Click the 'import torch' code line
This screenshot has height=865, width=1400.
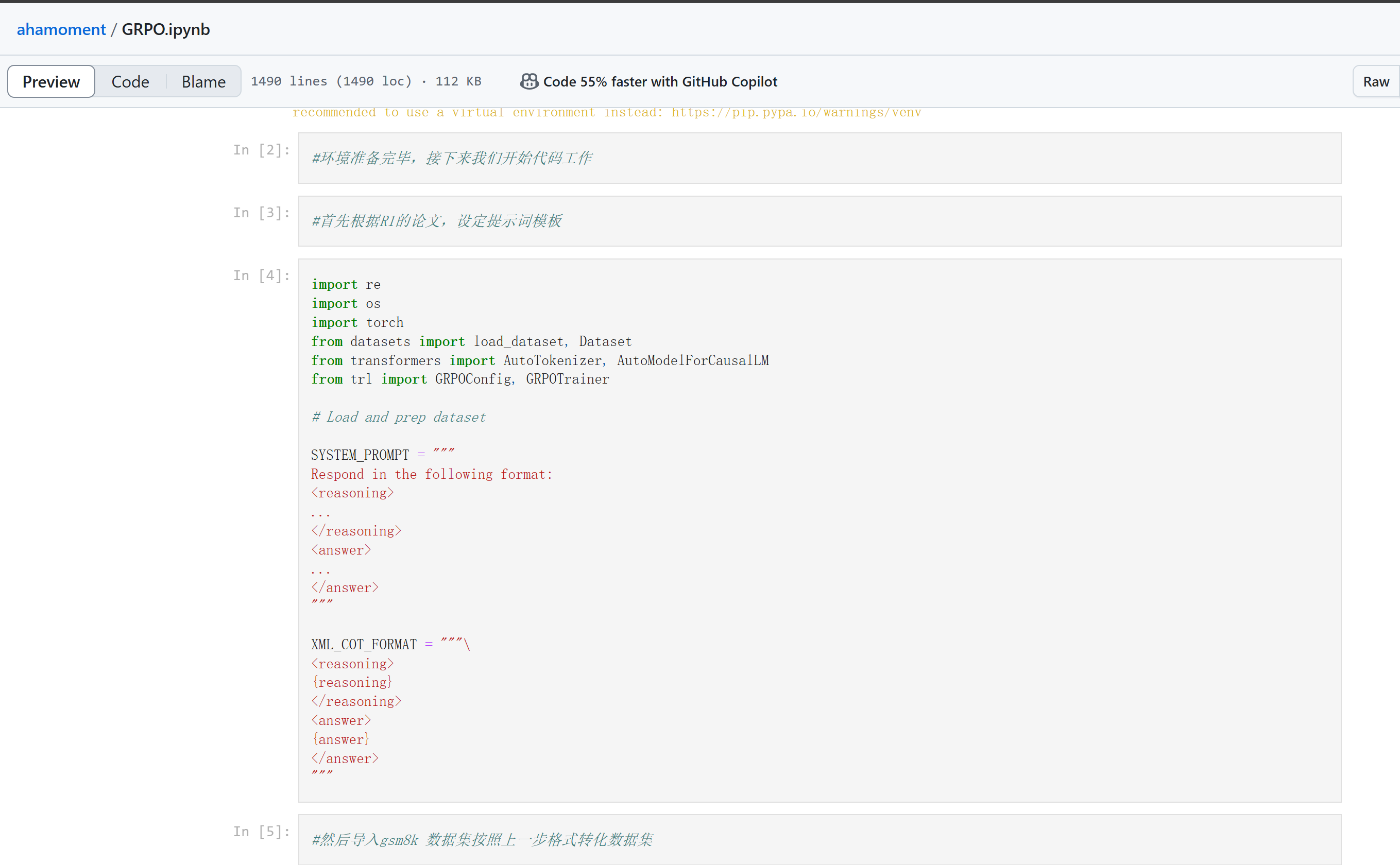click(x=357, y=323)
